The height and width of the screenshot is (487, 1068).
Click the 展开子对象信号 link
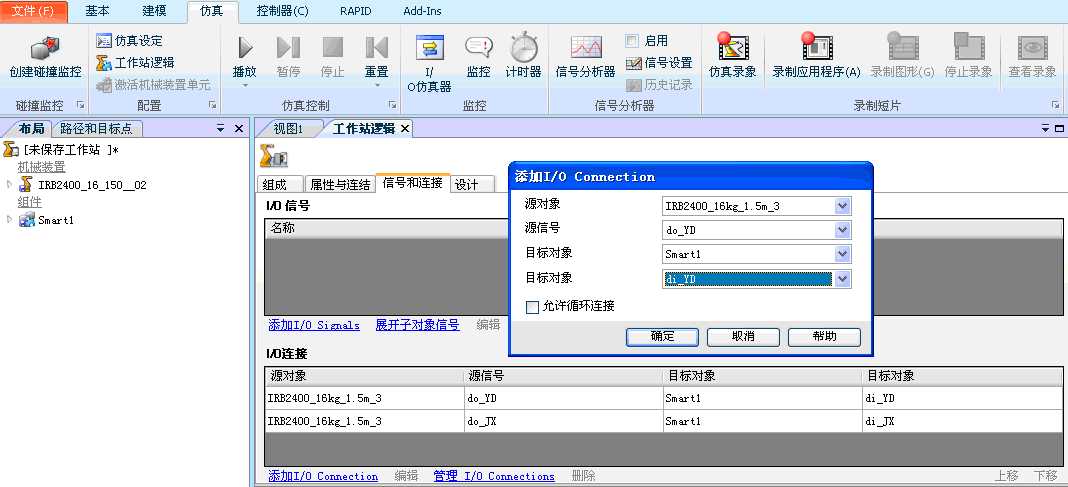[418, 326]
